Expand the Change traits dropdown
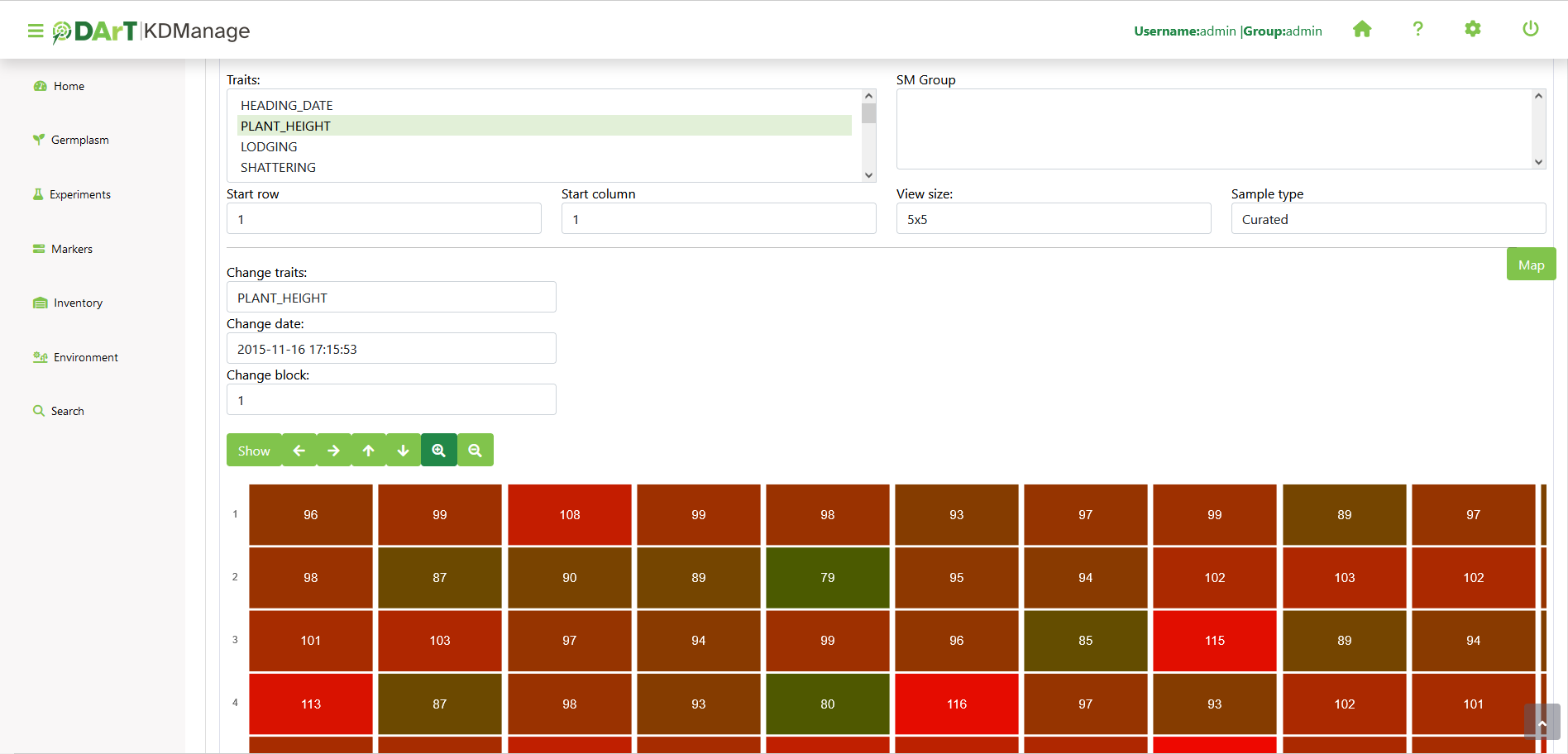1568x754 pixels. (x=390, y=298)
